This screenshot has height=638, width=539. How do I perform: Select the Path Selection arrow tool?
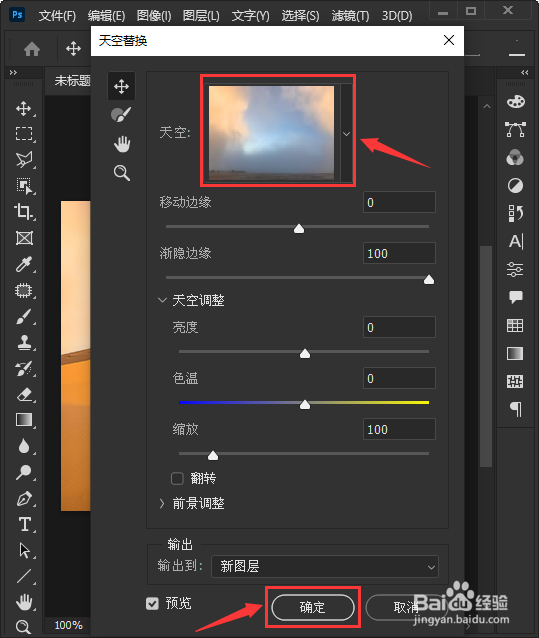click(x=24, y=550)
